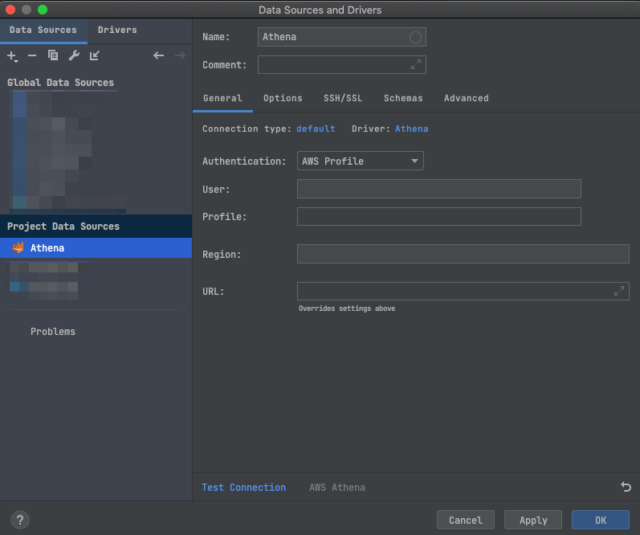This screenshot has height=535, width=640.
Task: Zoom the dialog with green button
Action: pos(42,9)
